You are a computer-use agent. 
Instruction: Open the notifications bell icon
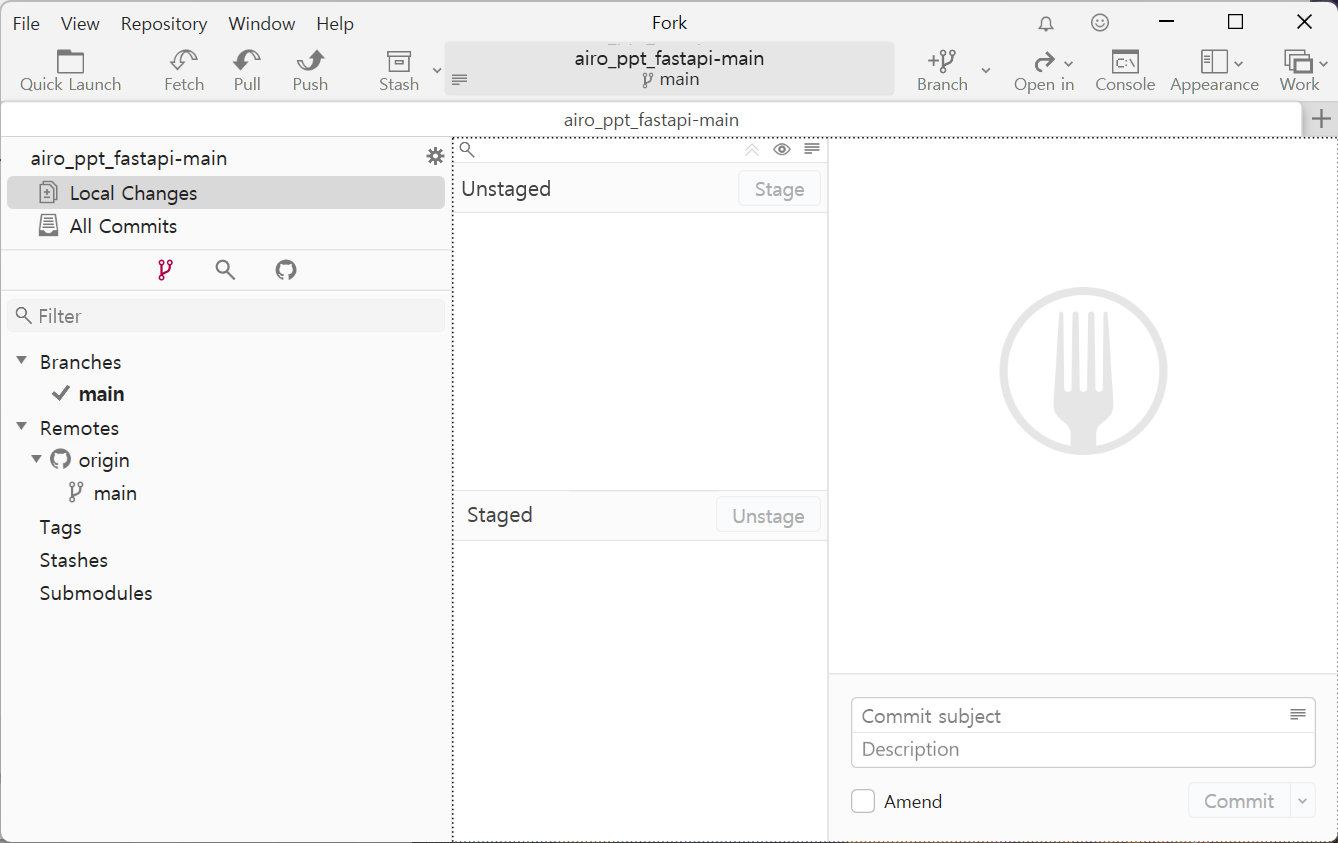click(1046, 23)
